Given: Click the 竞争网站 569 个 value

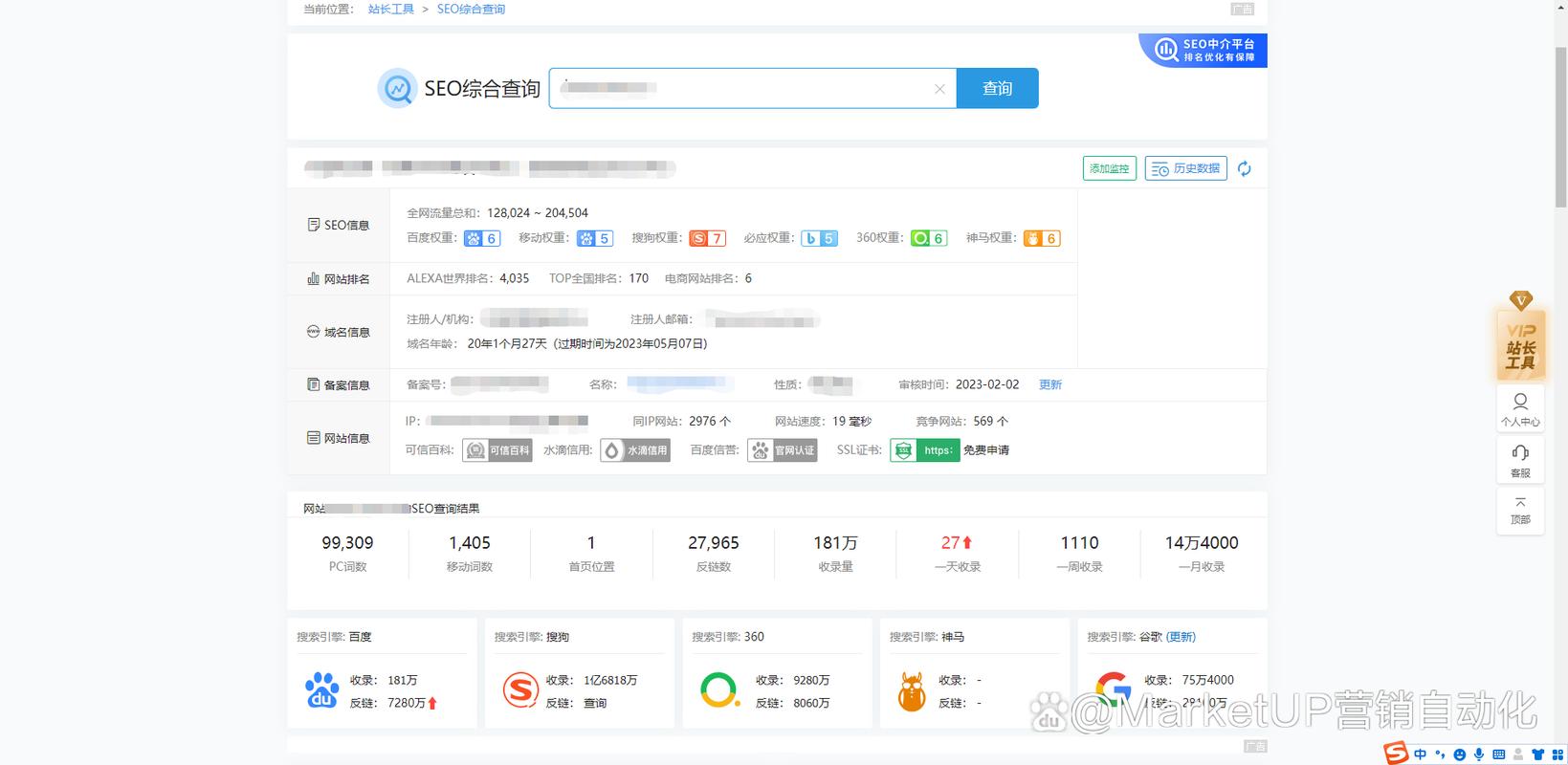Looking at the screenshot, I should tap(990, 421).
